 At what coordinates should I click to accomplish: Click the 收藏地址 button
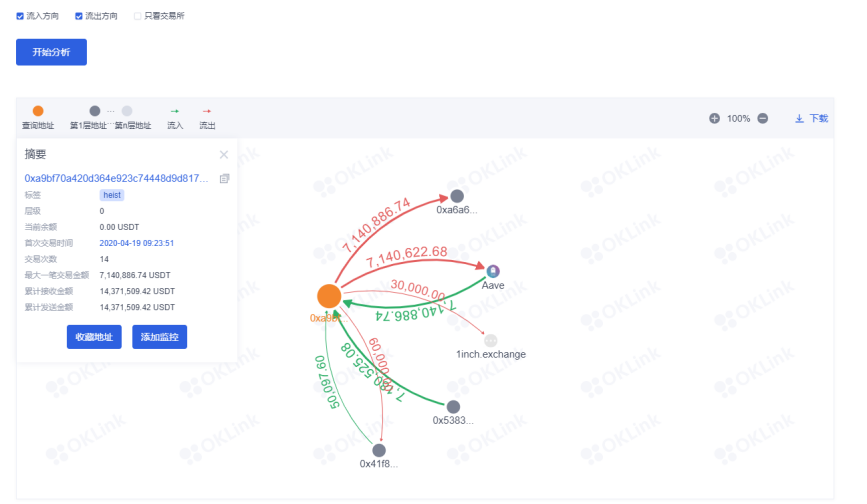point(94,337)
